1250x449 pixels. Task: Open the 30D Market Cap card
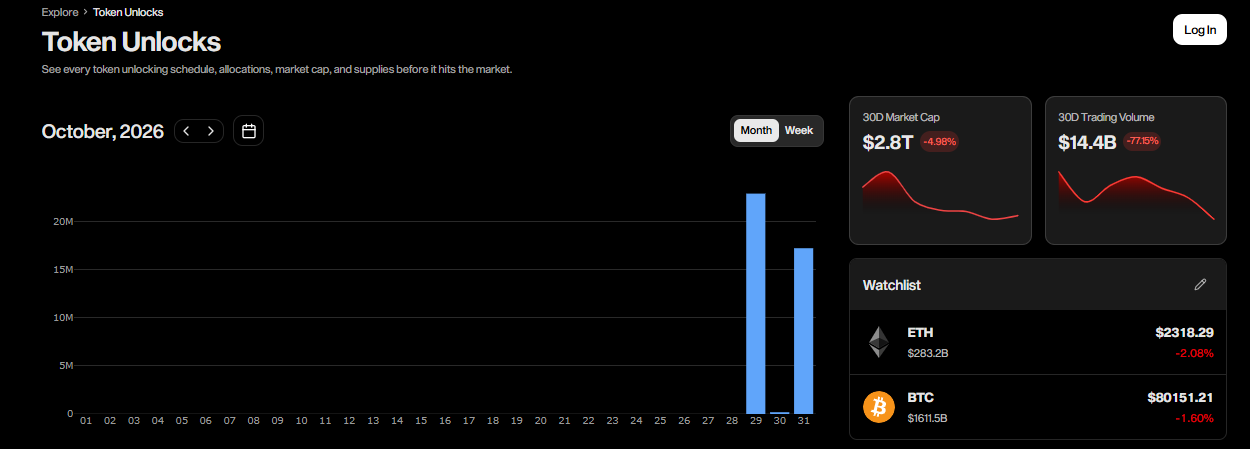tap(940, 170)
